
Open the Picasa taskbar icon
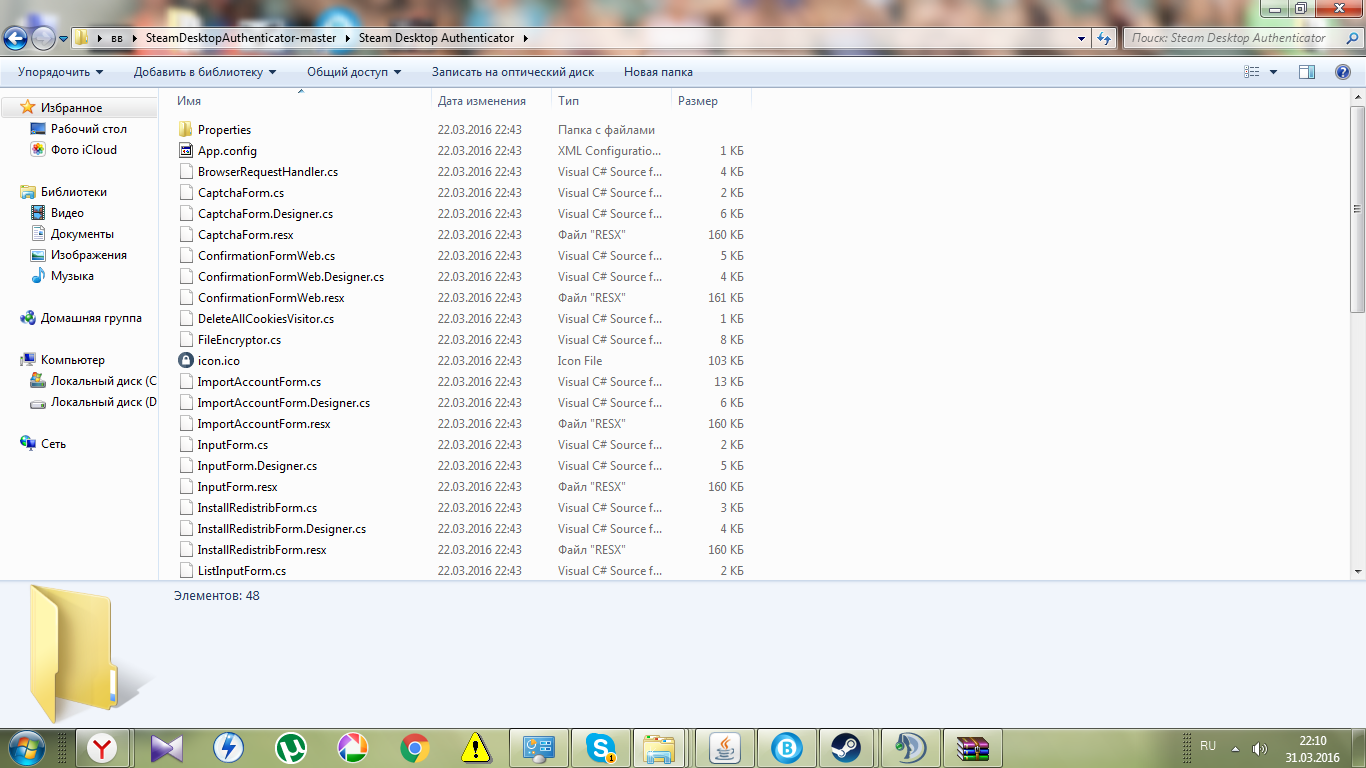(353, 748)
